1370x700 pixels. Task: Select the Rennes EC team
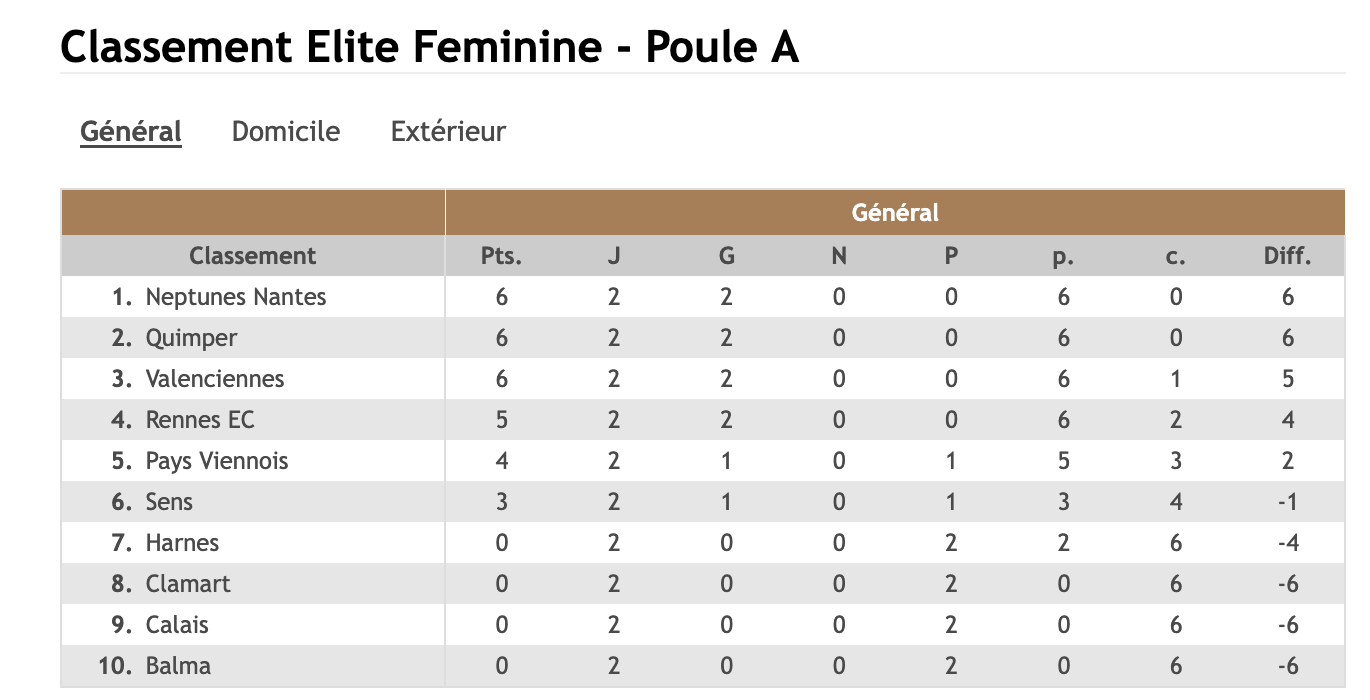tap(200, 420)
